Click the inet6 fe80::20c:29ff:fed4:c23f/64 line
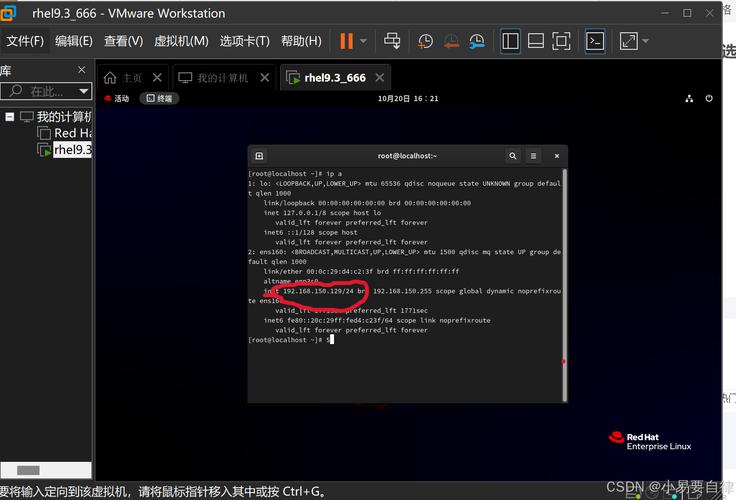 coord(377,320)
